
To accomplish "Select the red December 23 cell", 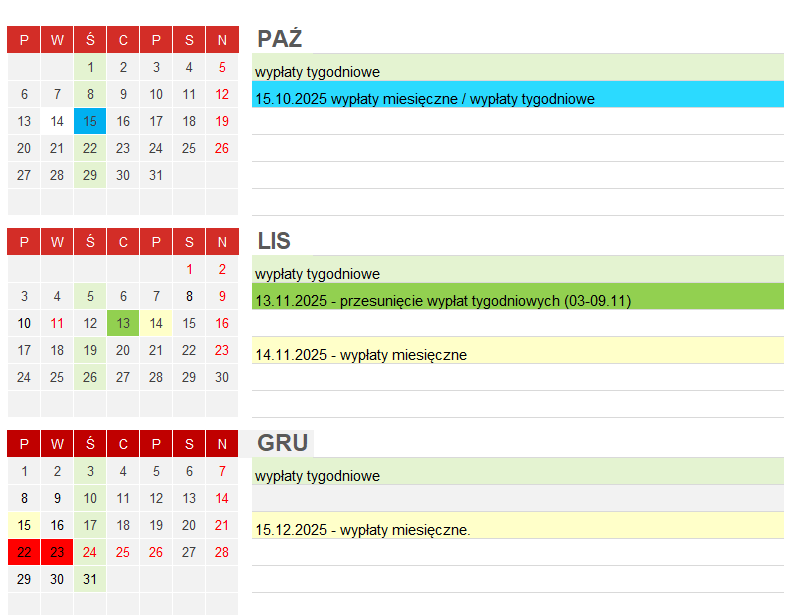I will click(57, 552).
